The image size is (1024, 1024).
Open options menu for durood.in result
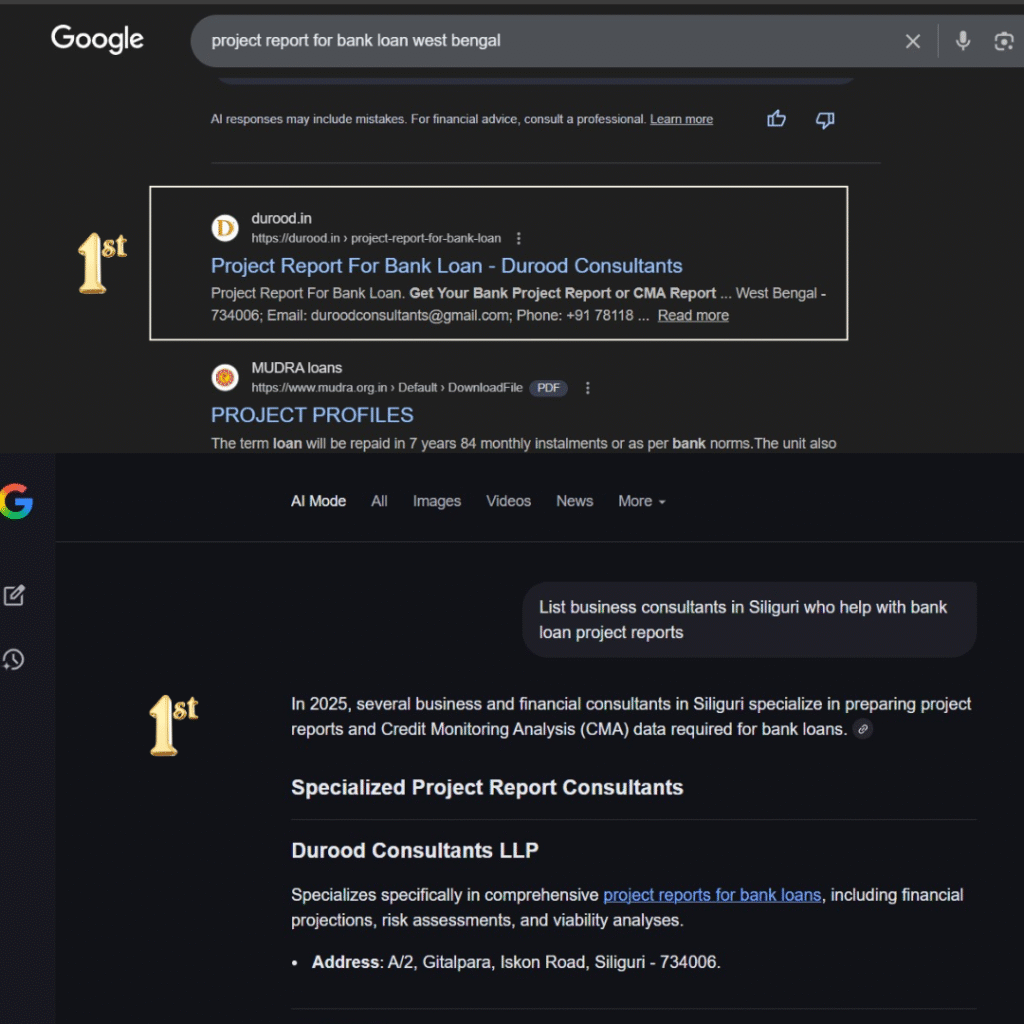point(518,239)
